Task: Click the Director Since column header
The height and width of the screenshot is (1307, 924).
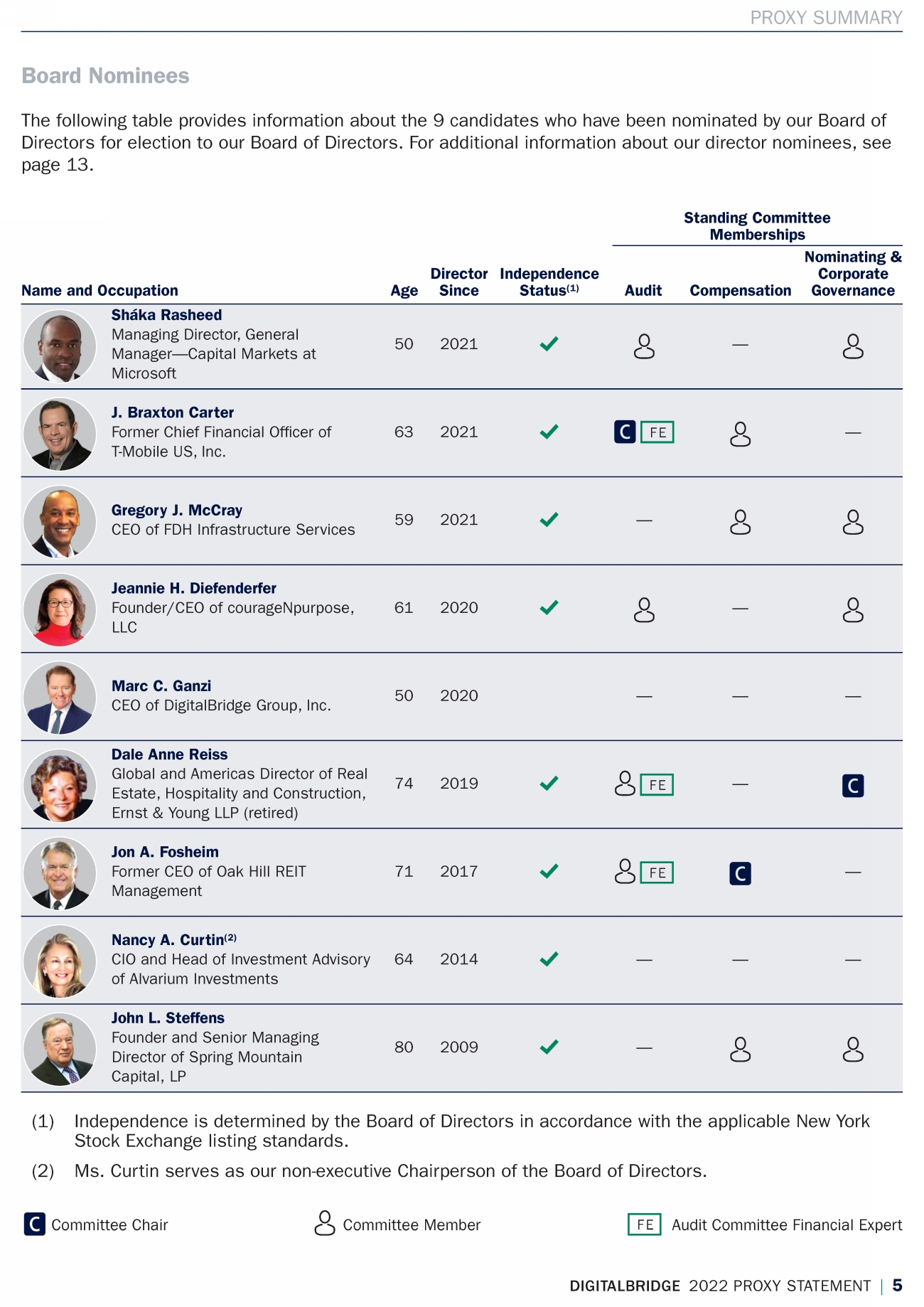Action: tap(459, 282)
